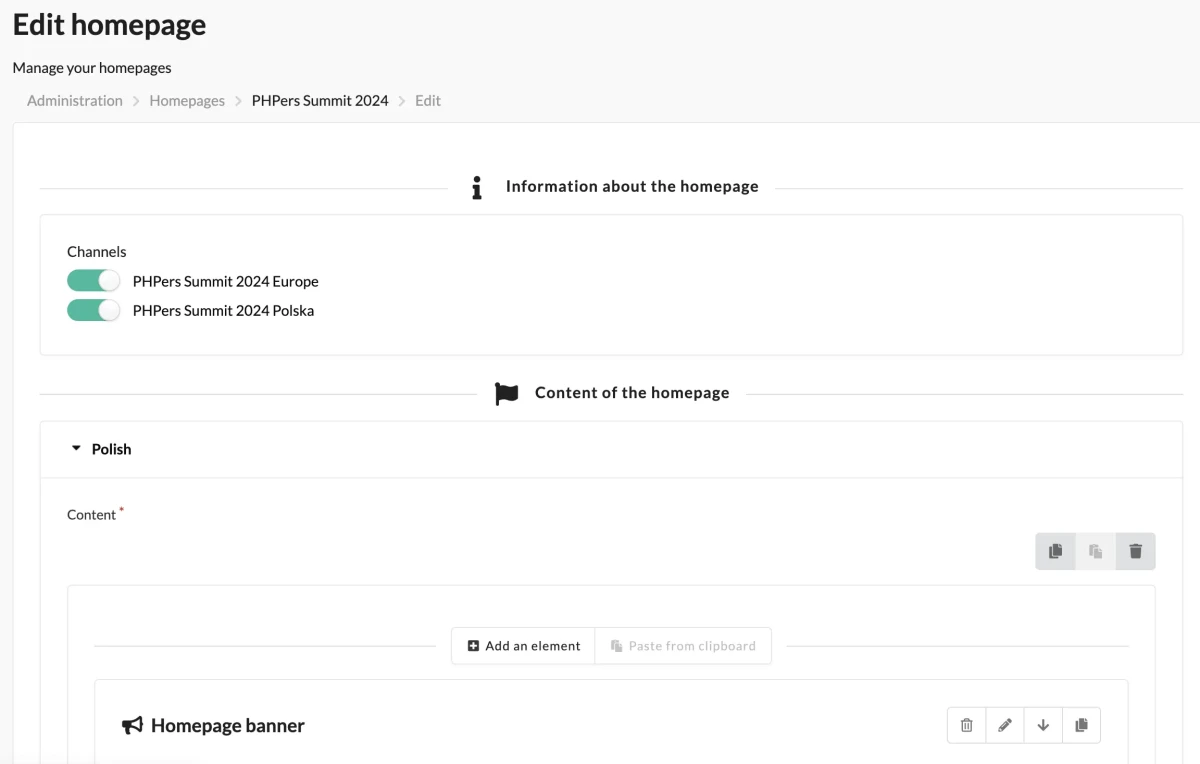
Task: Copy all content elements to clipboard
Action: (1055, 551)
